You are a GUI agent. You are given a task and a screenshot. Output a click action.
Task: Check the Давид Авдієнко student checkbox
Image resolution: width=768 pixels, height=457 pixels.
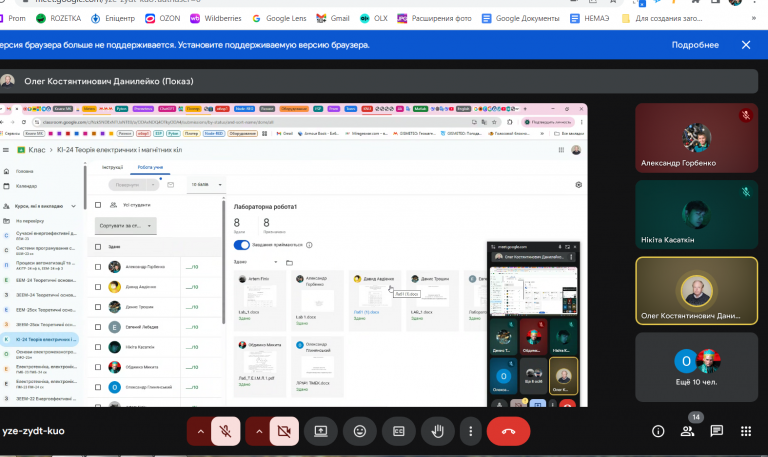(x=98, y=287)
